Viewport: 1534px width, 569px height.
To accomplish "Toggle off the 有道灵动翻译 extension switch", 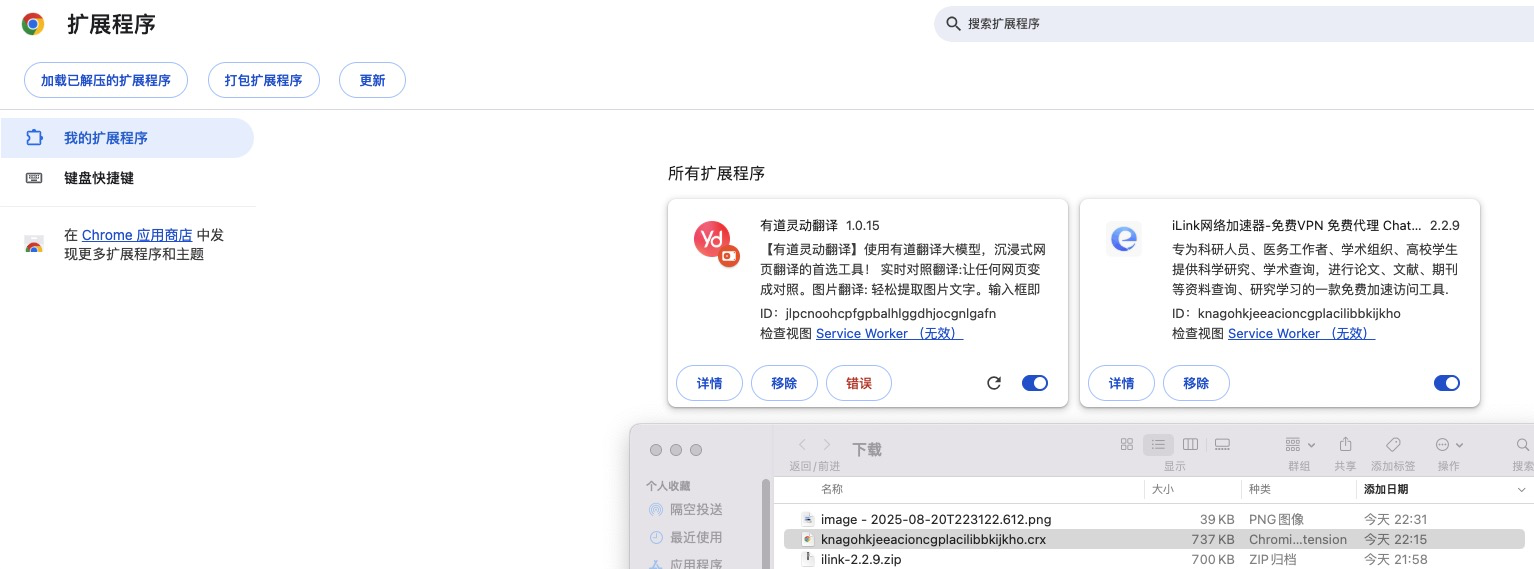I will coord(1035,383).
